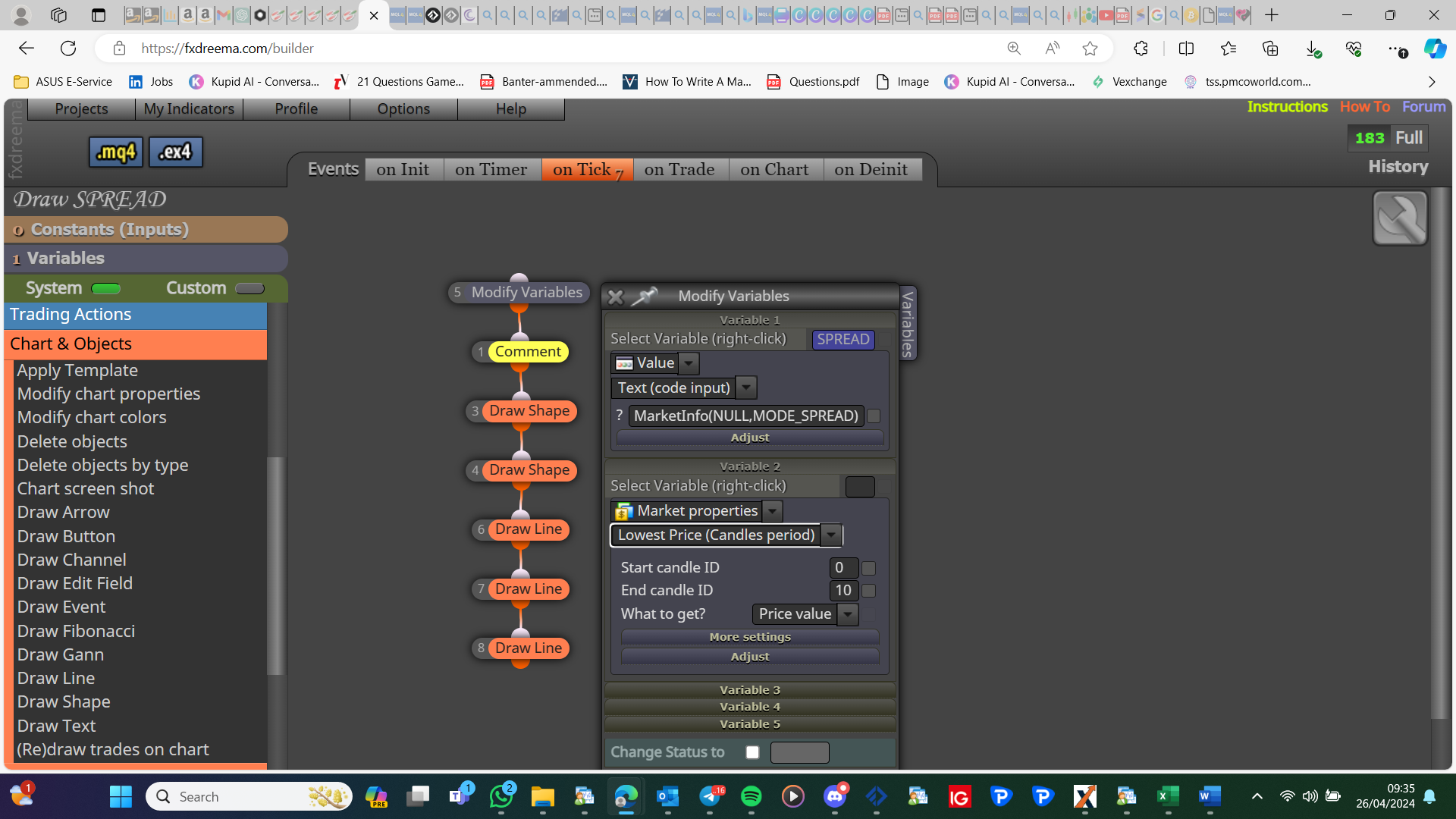Click Start candle ID value field
1456x819 pixels.
(843, 568)
